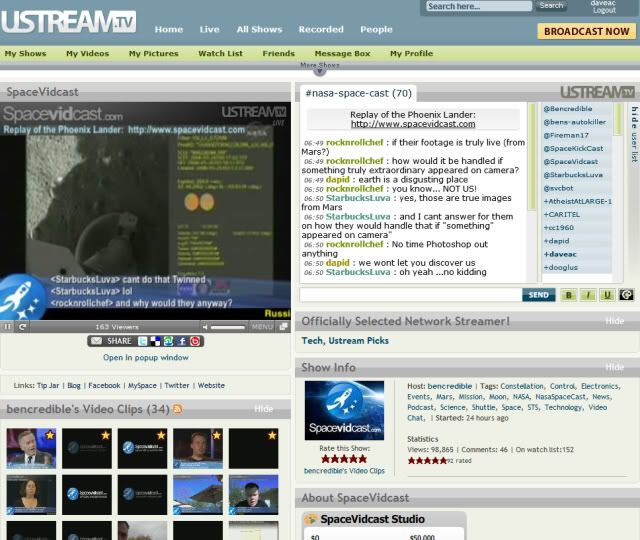Click the popout window icon in player bar

[283, 327]
